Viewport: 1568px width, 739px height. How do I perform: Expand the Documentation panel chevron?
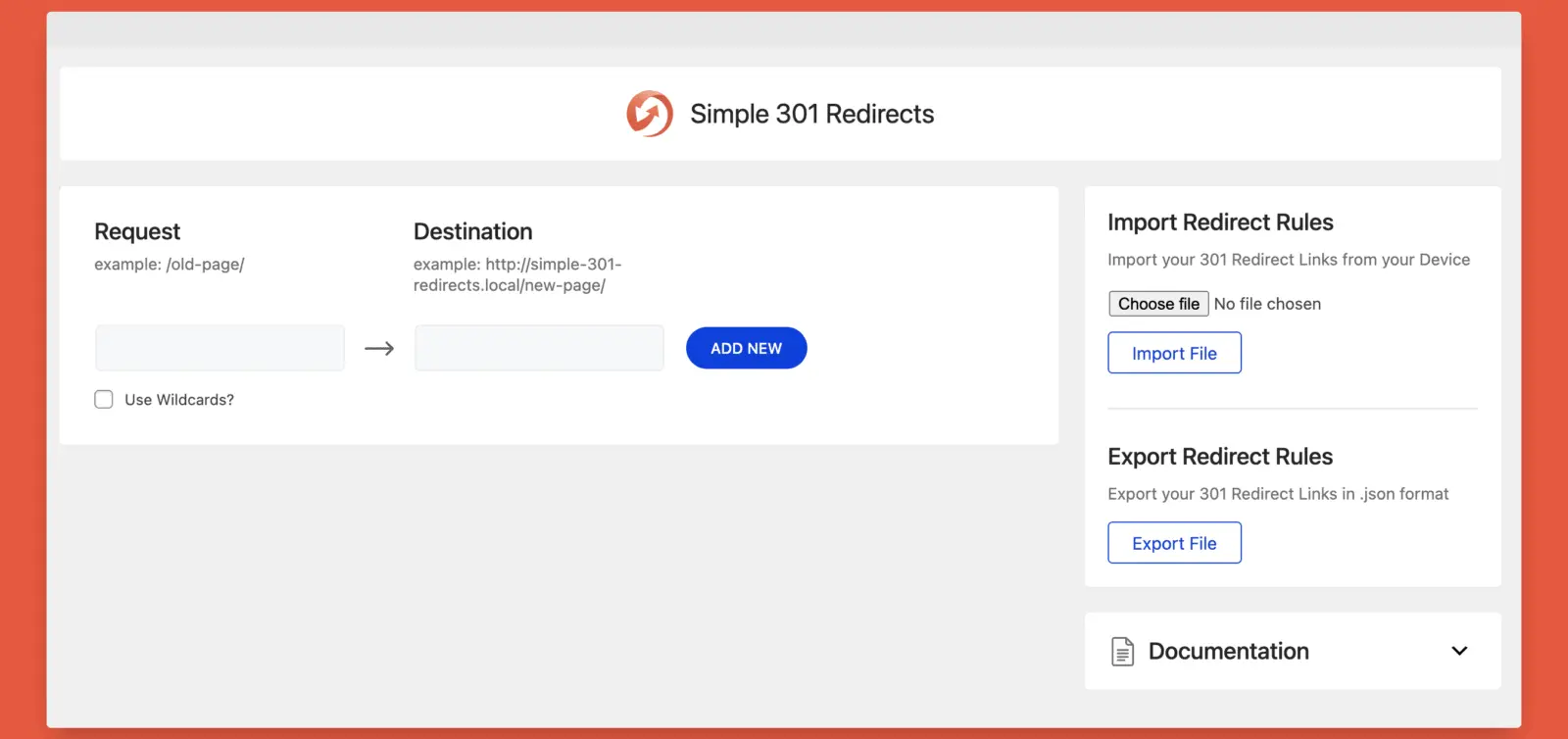pyautogui.click(x=1459, y=651)
